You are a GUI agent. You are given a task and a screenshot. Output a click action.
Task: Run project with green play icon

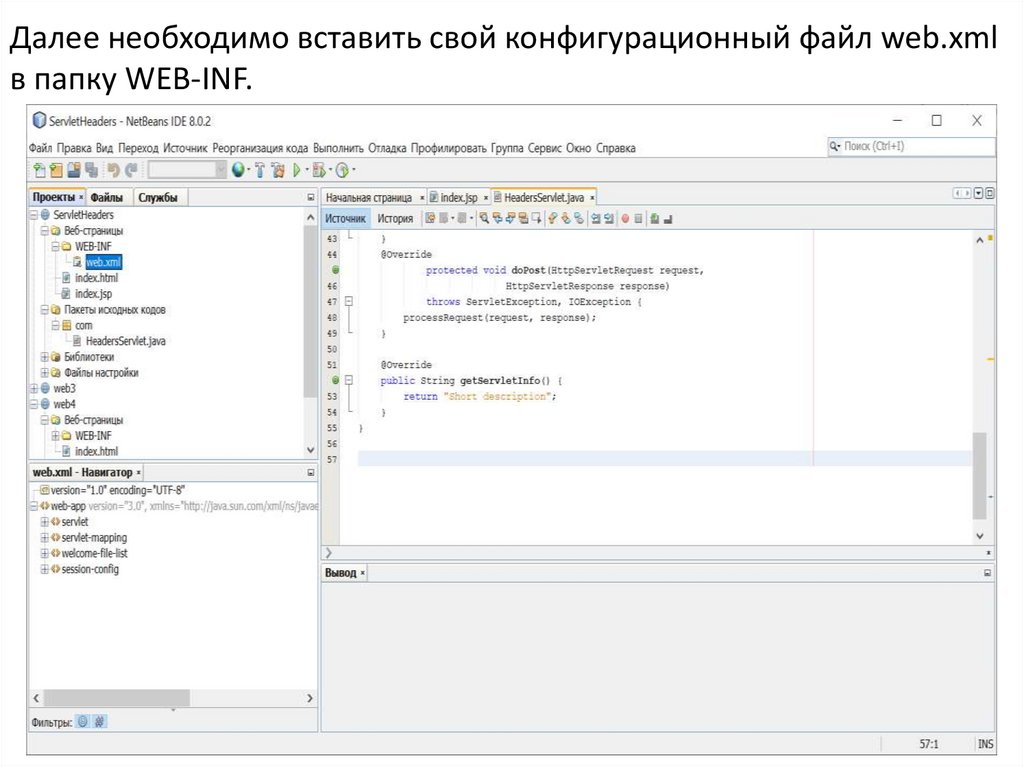click(x=298, y=170)
